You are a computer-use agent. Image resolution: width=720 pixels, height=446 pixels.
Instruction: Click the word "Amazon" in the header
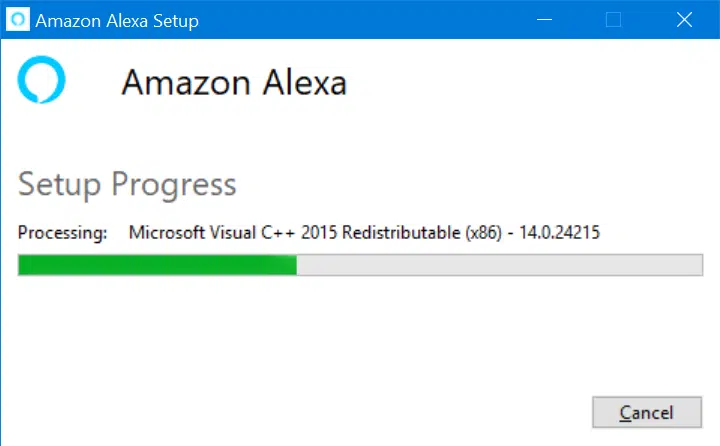183,82
